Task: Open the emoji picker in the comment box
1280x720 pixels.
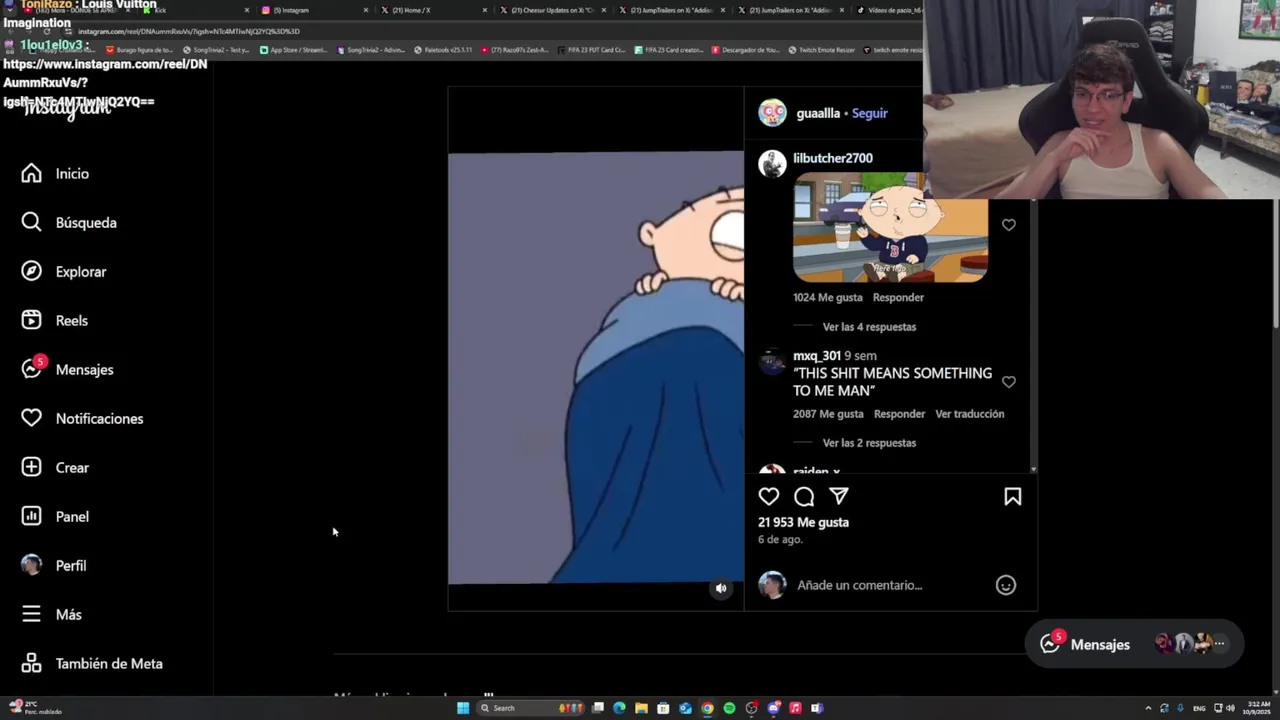Action: tap(1006, 585)
